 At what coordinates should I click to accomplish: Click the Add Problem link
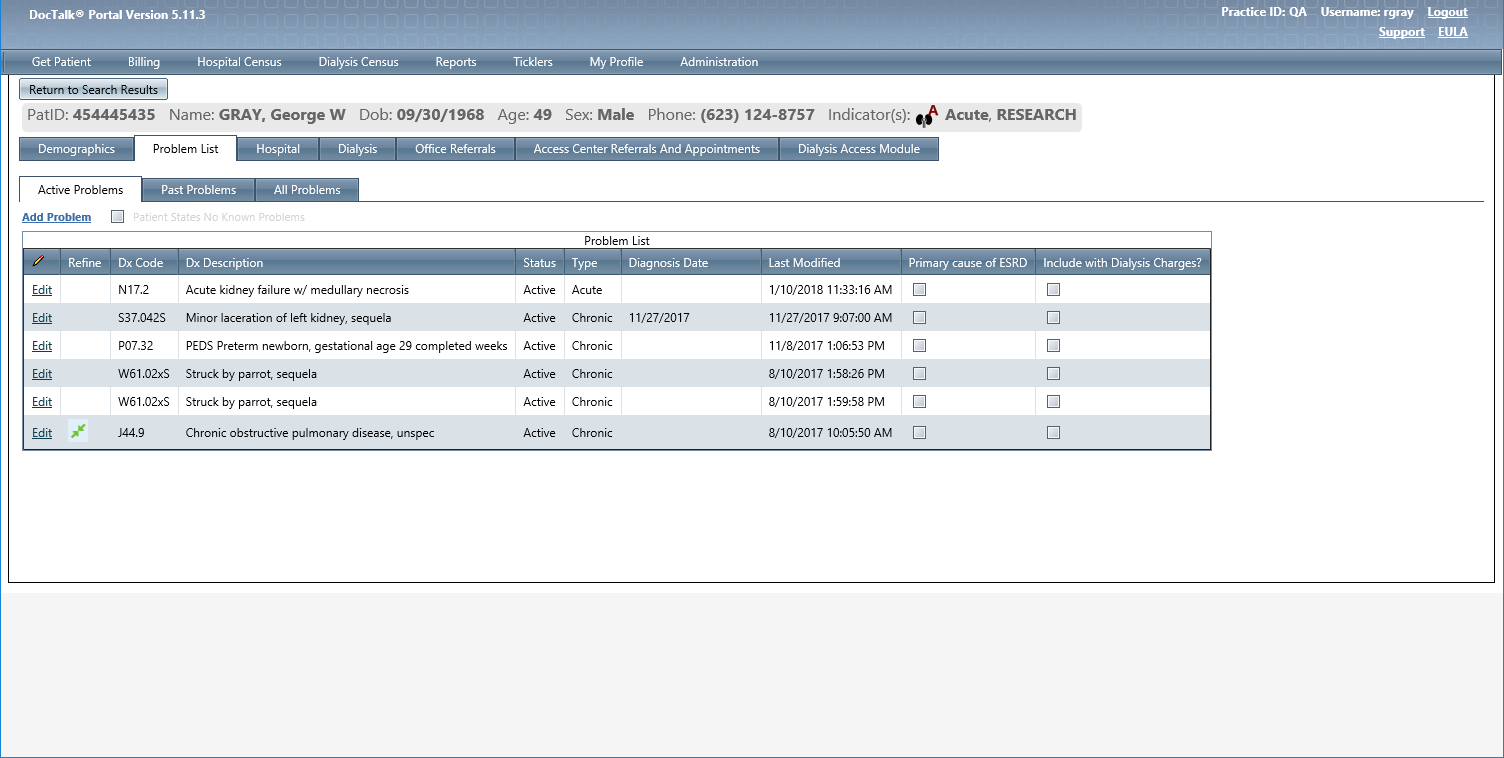(56, 217)
